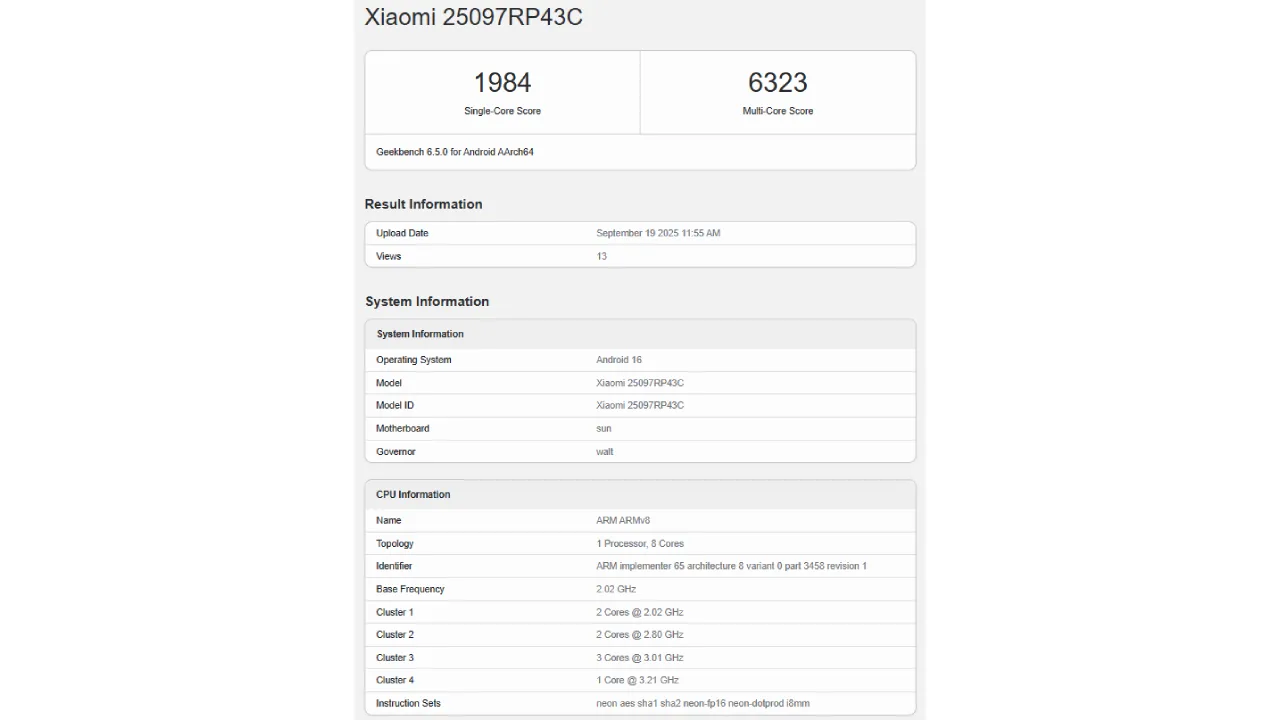Select the 'Cluster 3' row label
The image size is (1280, 720).
(395, 658)
